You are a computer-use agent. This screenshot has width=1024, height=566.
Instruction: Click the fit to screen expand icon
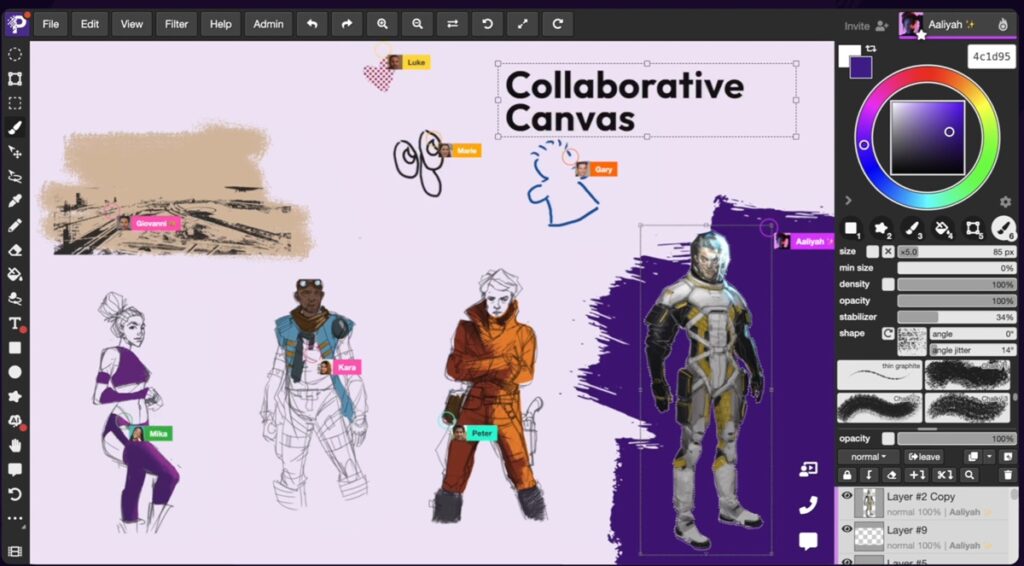(522, 24)
